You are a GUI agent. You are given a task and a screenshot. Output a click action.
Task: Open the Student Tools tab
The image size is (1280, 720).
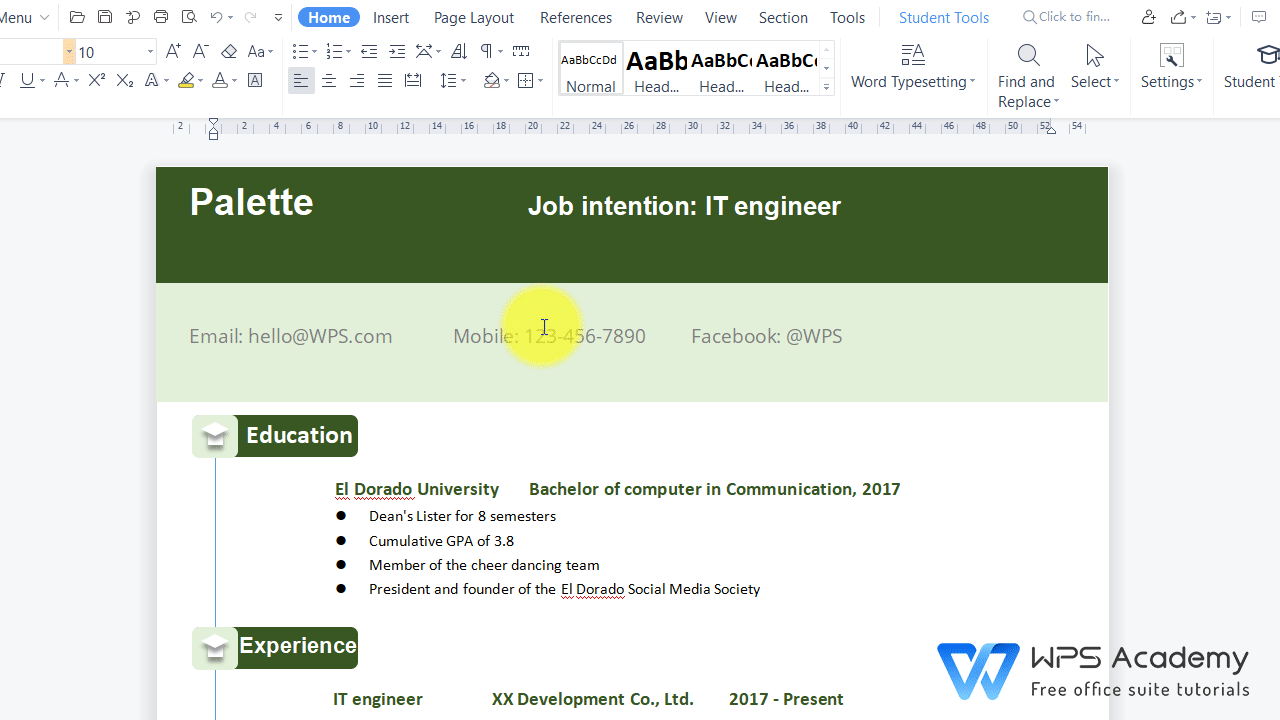pyautogui.click(x=944, y=17)
